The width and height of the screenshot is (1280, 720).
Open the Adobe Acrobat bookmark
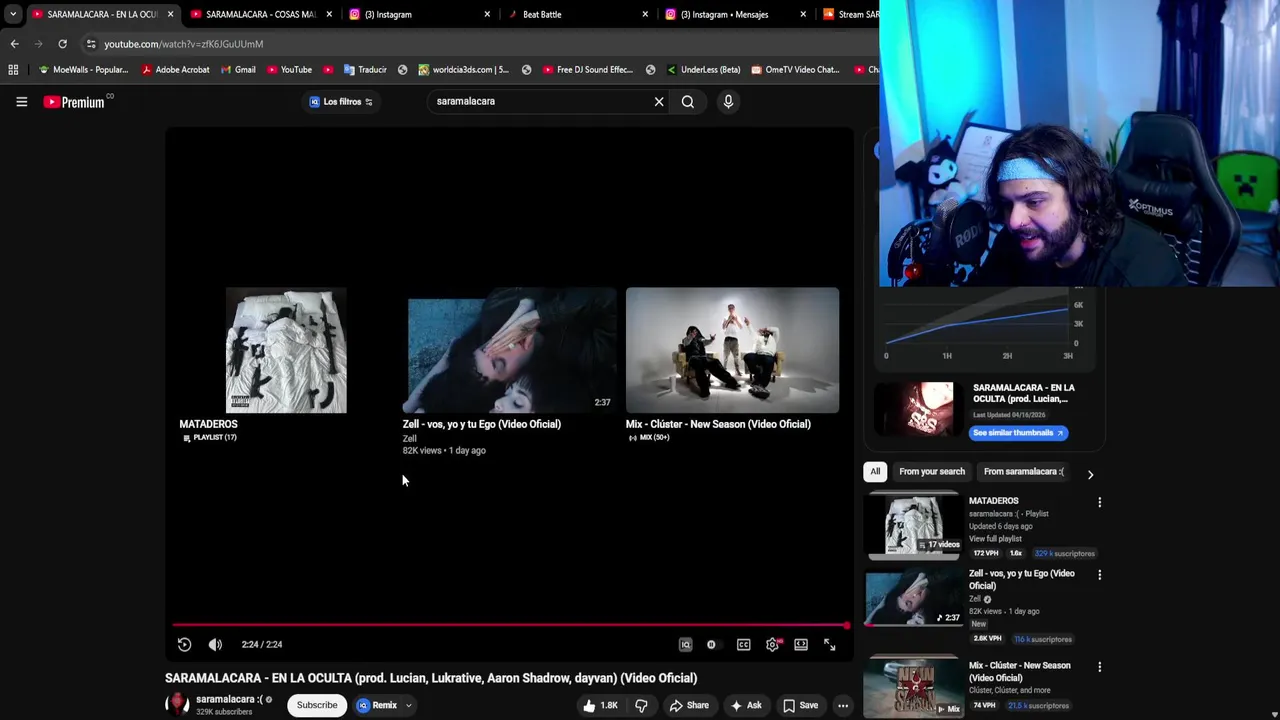click(176, 70)
